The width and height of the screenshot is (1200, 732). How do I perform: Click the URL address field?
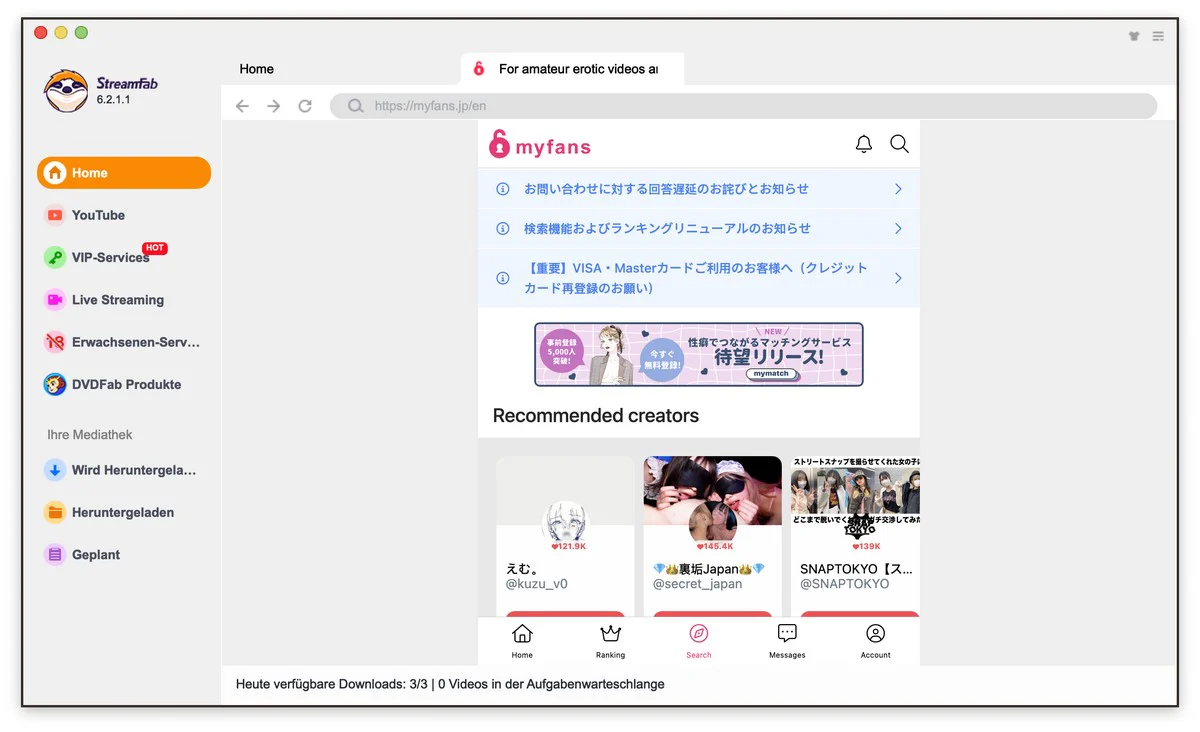[743, 106]
